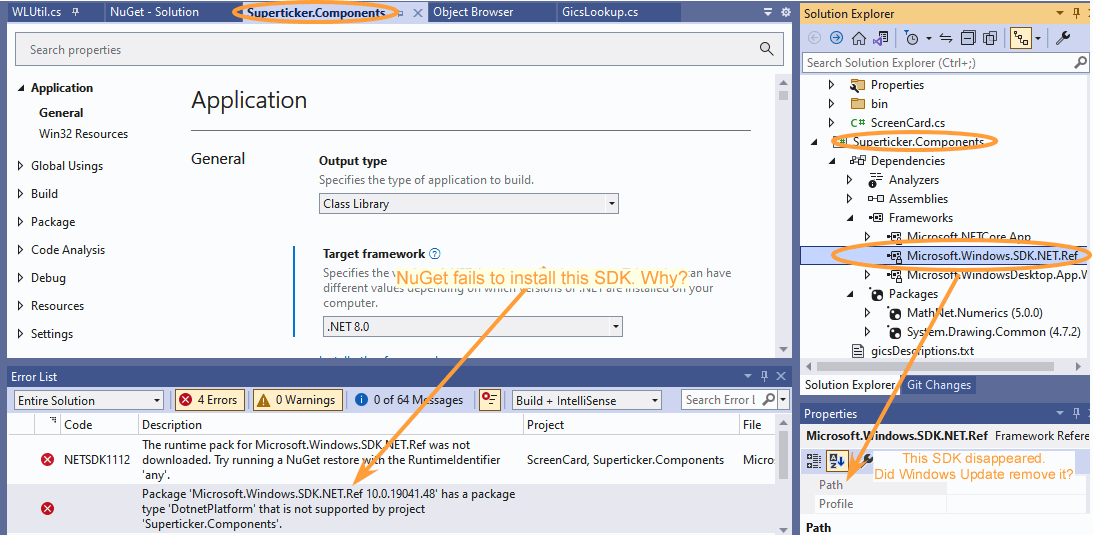Select the Analyzers node under Dependencies
1093x535 pixels.
coord(914,180)
